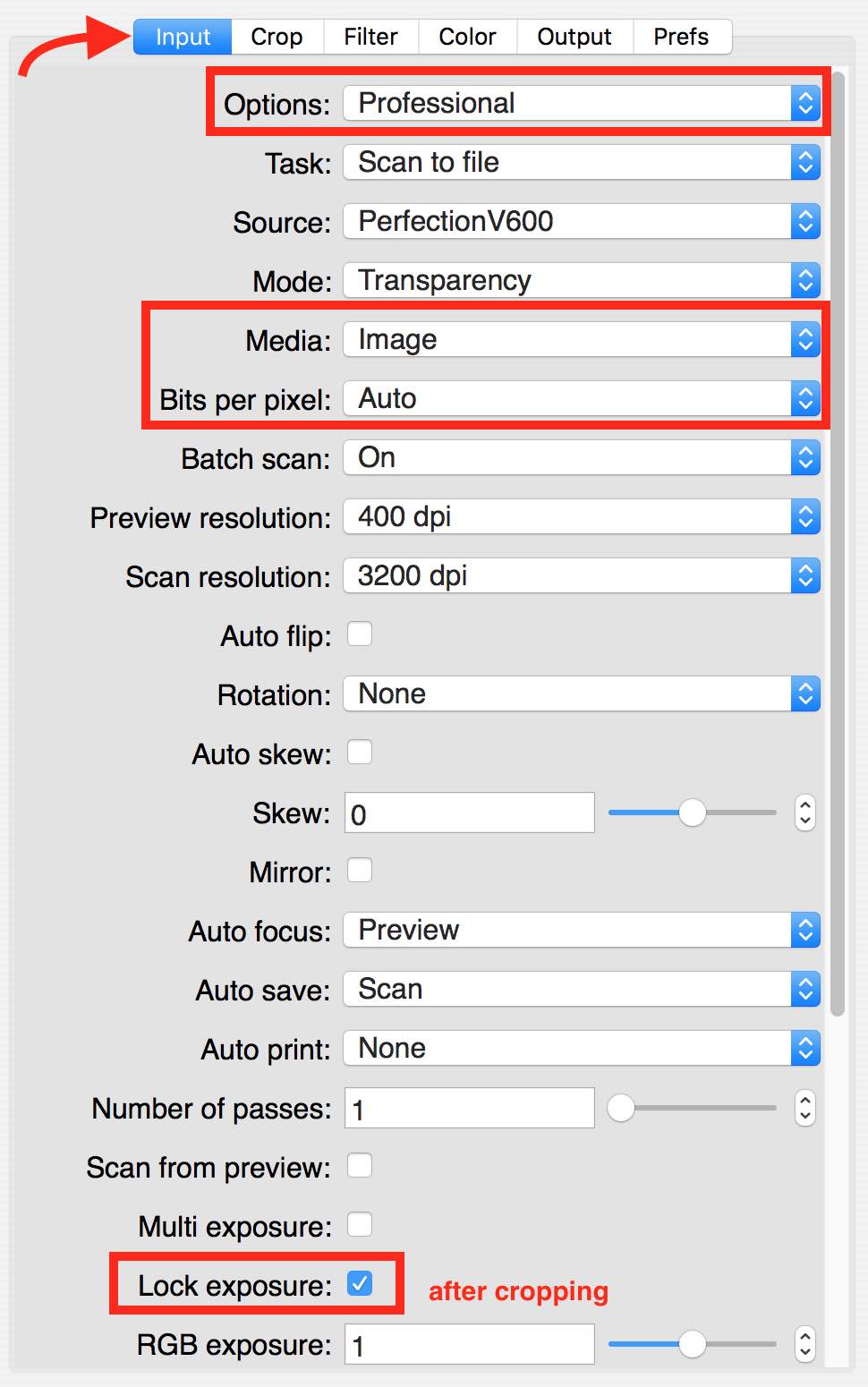Screen dimensions: 868x1387
Task: Tick the Mirror checkbox
Action: (360, 871)
